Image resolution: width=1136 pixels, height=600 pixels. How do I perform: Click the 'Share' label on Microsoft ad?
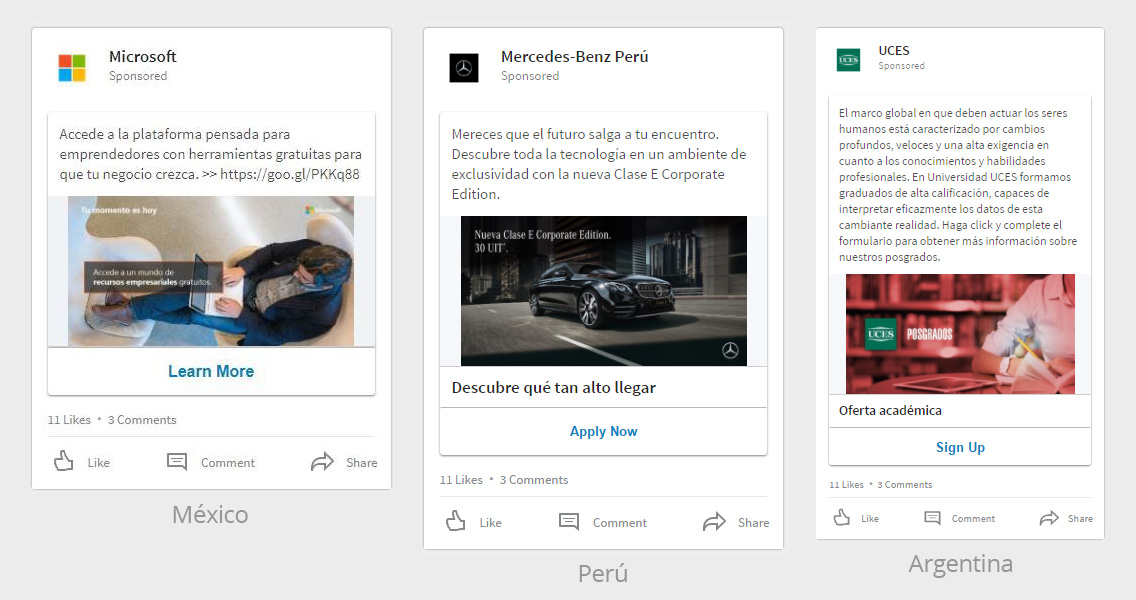pyautogui.click(x=362, y=462)
